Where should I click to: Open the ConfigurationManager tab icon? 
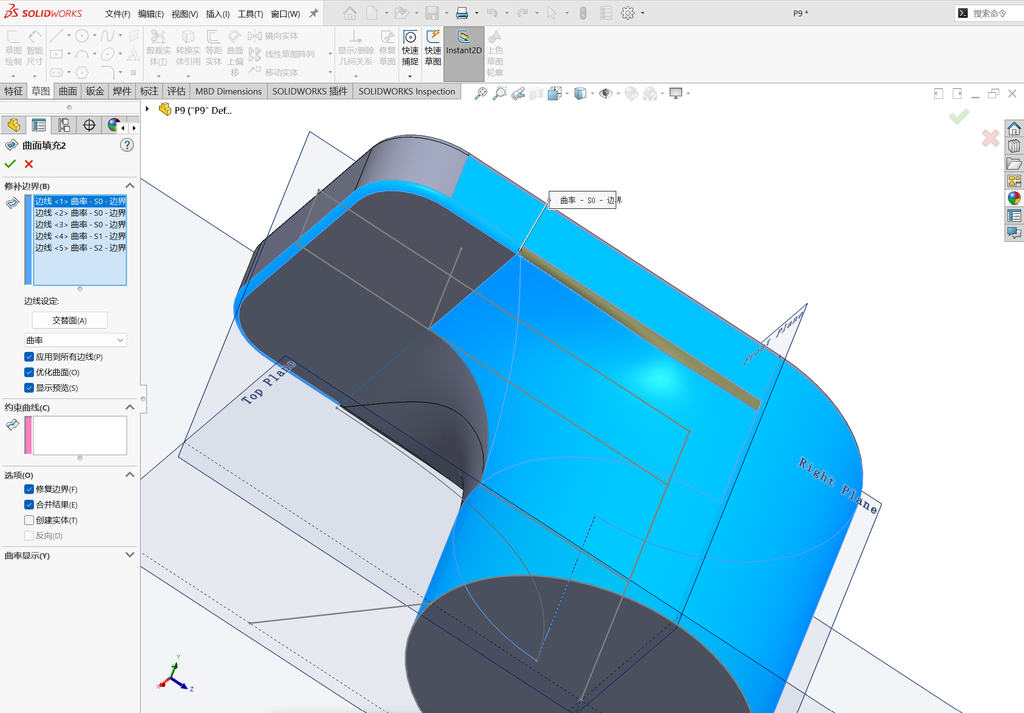(x=64, y=125)
